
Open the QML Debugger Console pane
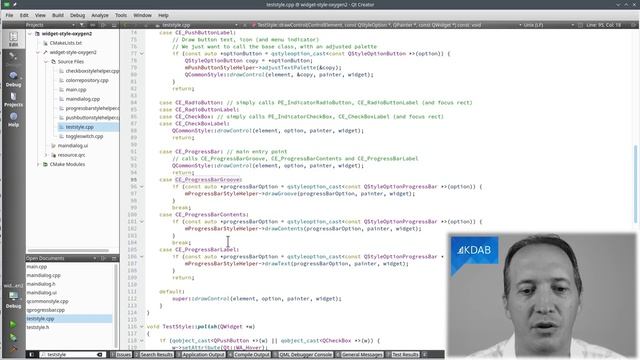click(302, 355)
